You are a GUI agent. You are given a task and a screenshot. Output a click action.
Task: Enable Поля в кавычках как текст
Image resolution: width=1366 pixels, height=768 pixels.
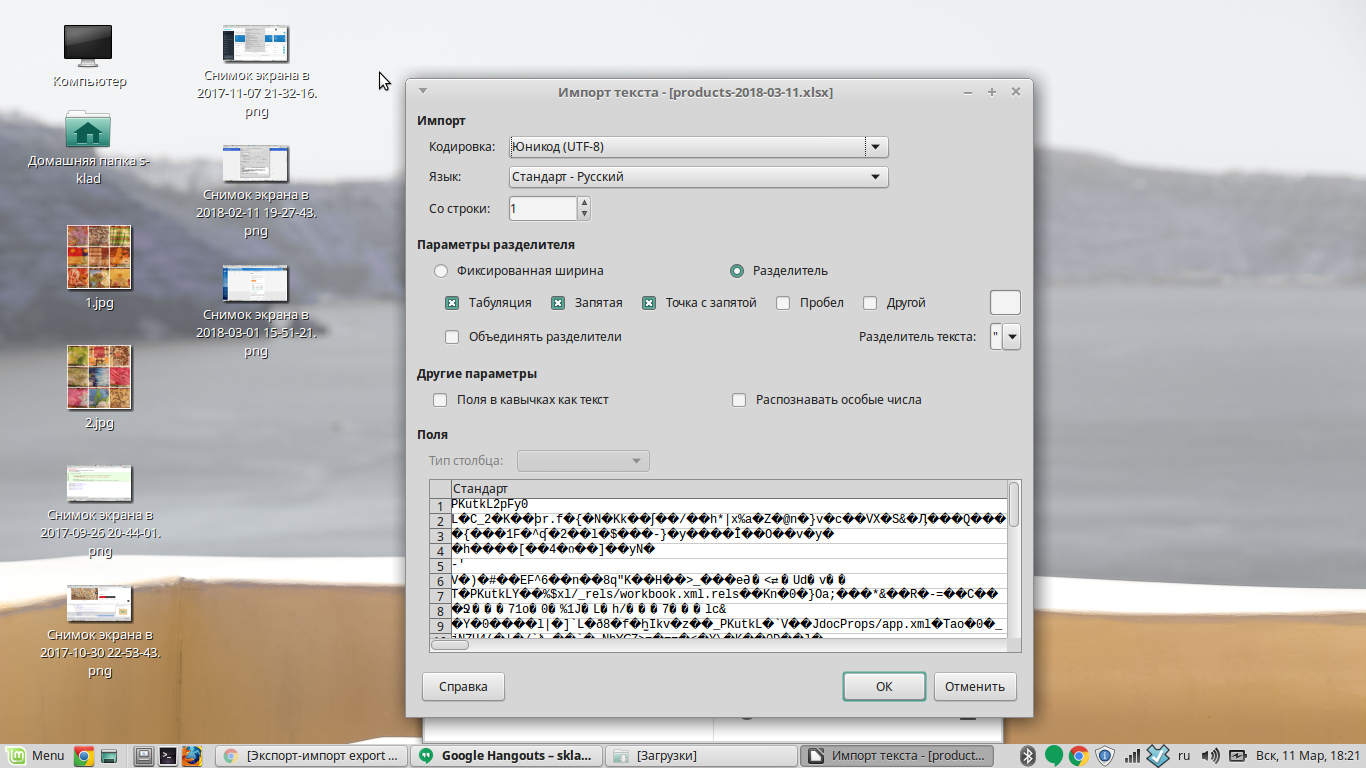[440, 400]
